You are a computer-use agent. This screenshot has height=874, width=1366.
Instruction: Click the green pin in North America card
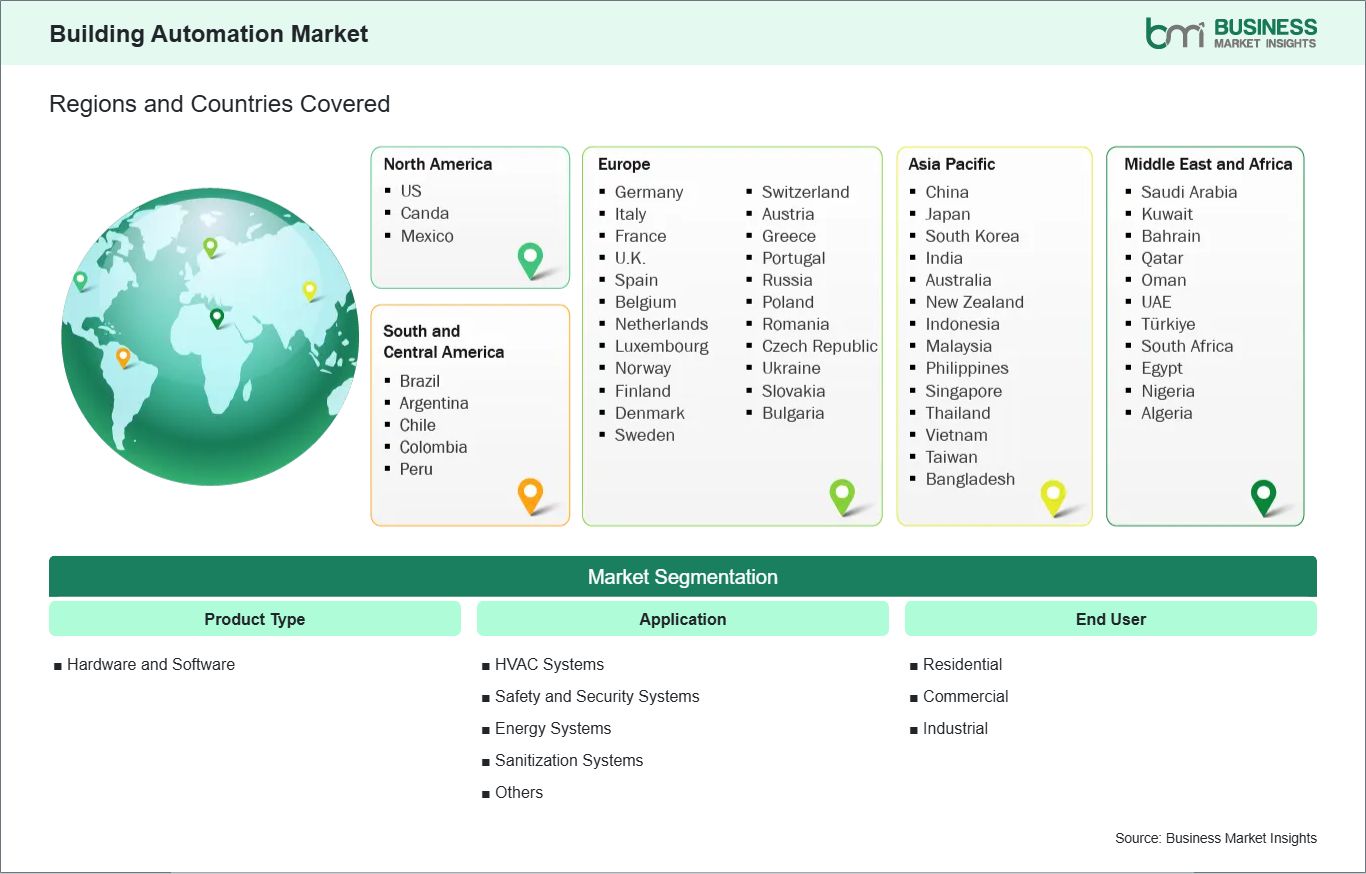click(528, 259)
